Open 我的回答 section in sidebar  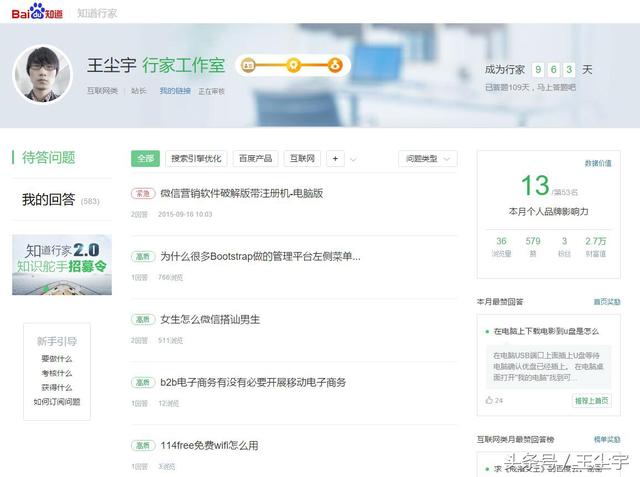(x=61, y=200)
